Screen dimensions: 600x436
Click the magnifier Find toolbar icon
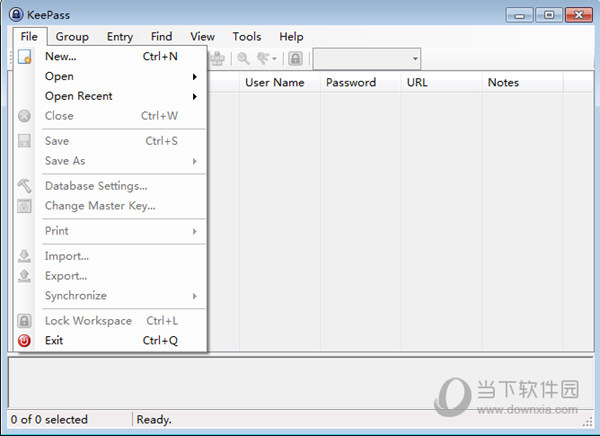(x=243, y=59)
